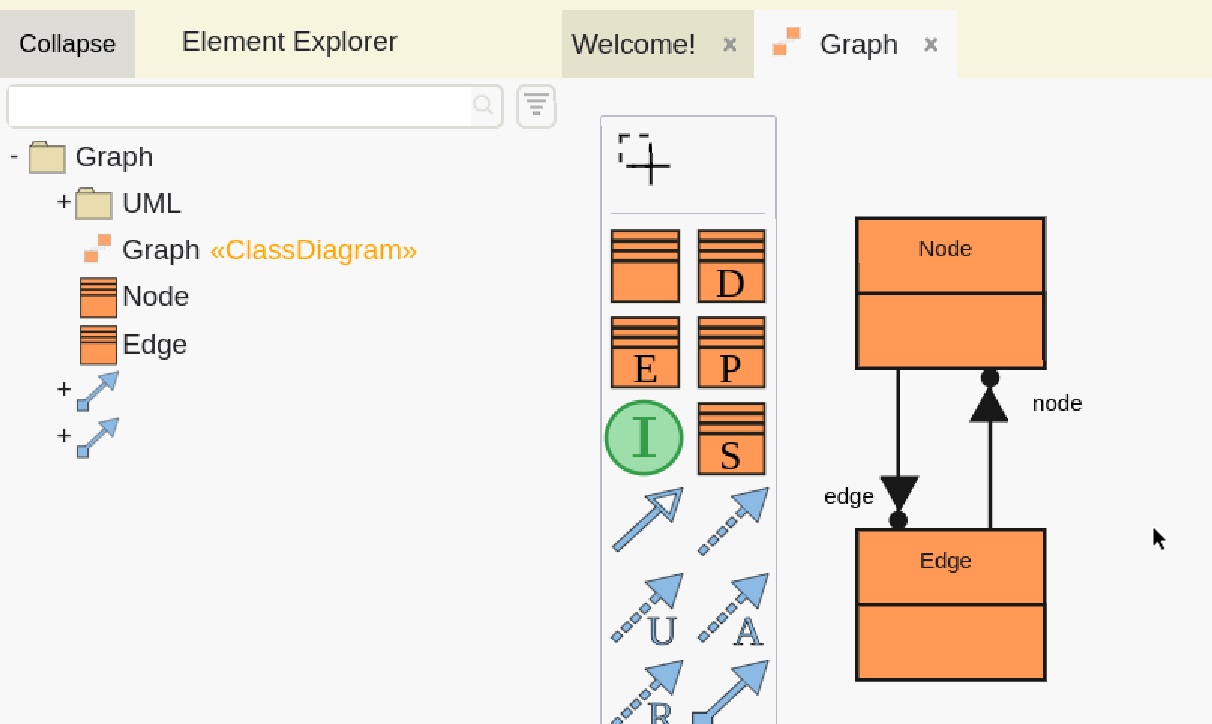Select the Generalization hollow arrow tool
Image resolution: width=1212 pixels, height=724 pixels.
coord(647,519)
